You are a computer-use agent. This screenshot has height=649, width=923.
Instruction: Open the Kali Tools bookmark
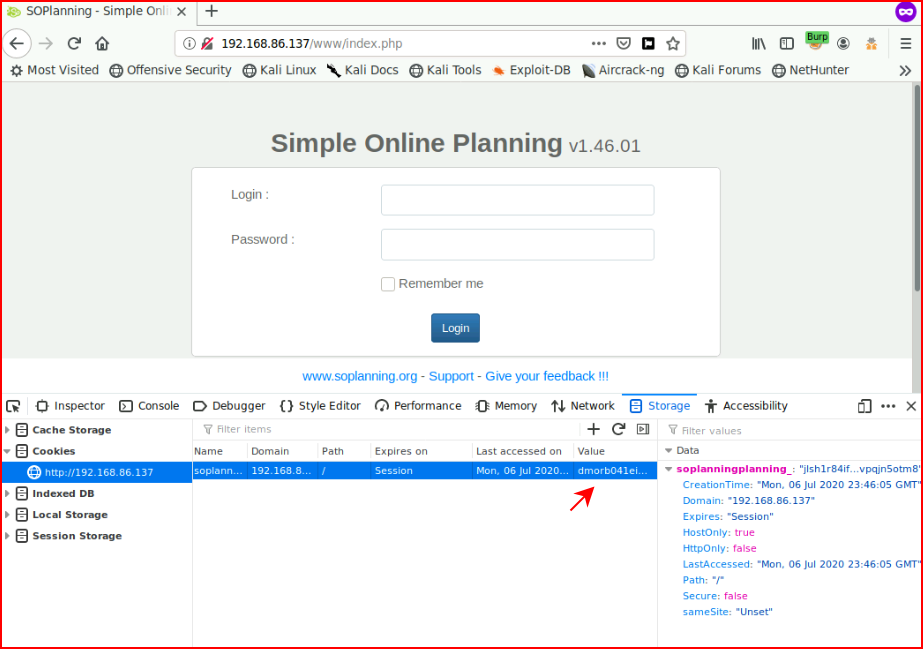pos(446,70)
